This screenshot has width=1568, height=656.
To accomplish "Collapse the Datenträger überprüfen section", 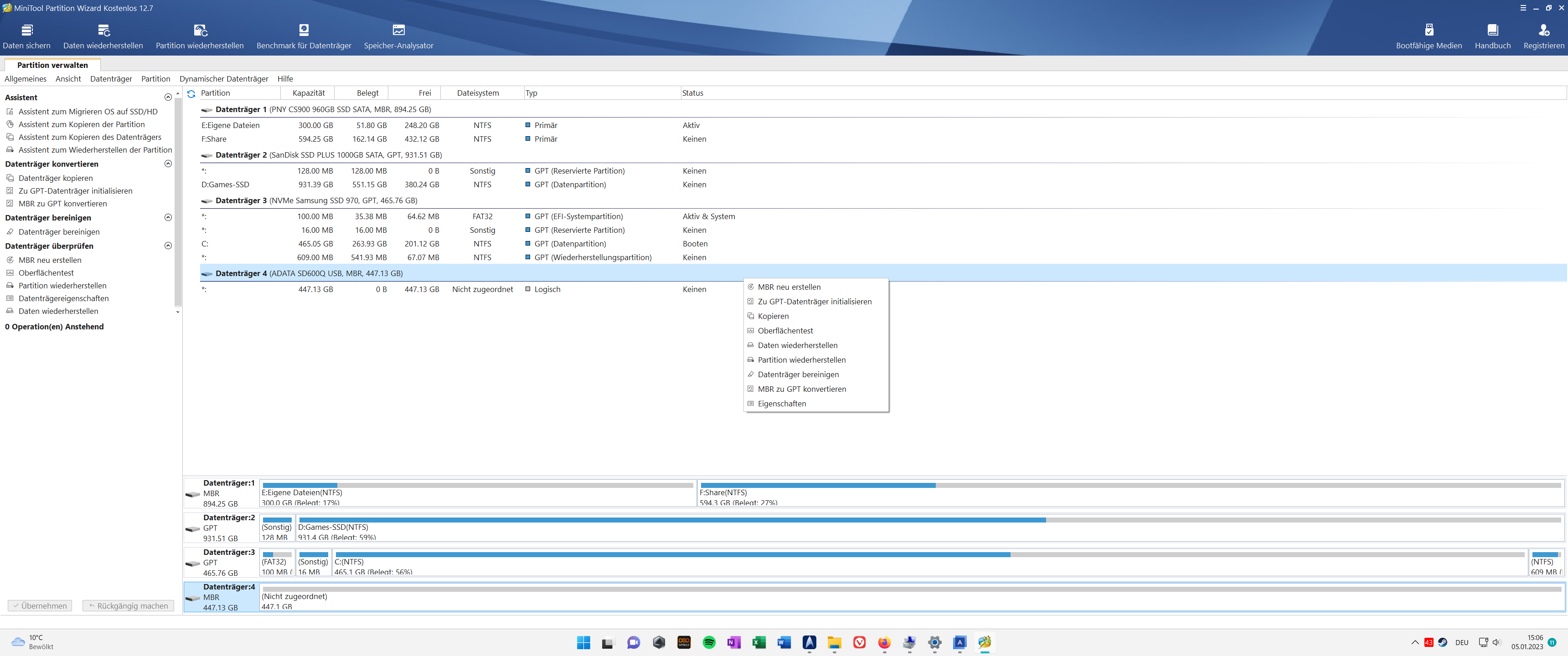I will (x=168, y=246).
